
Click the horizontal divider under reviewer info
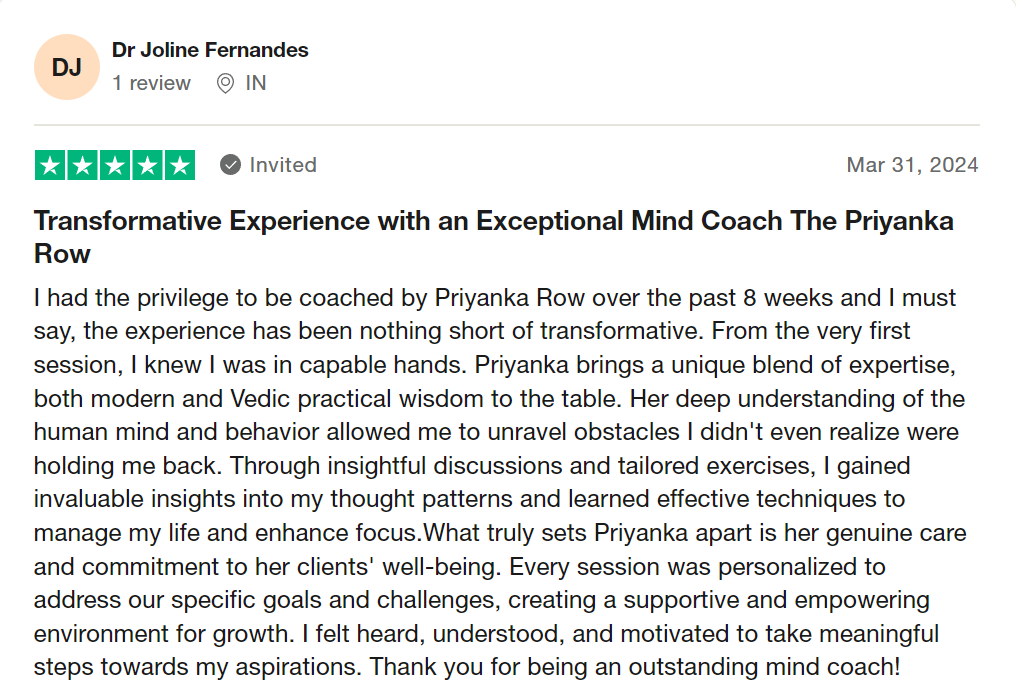coord(507,125)
